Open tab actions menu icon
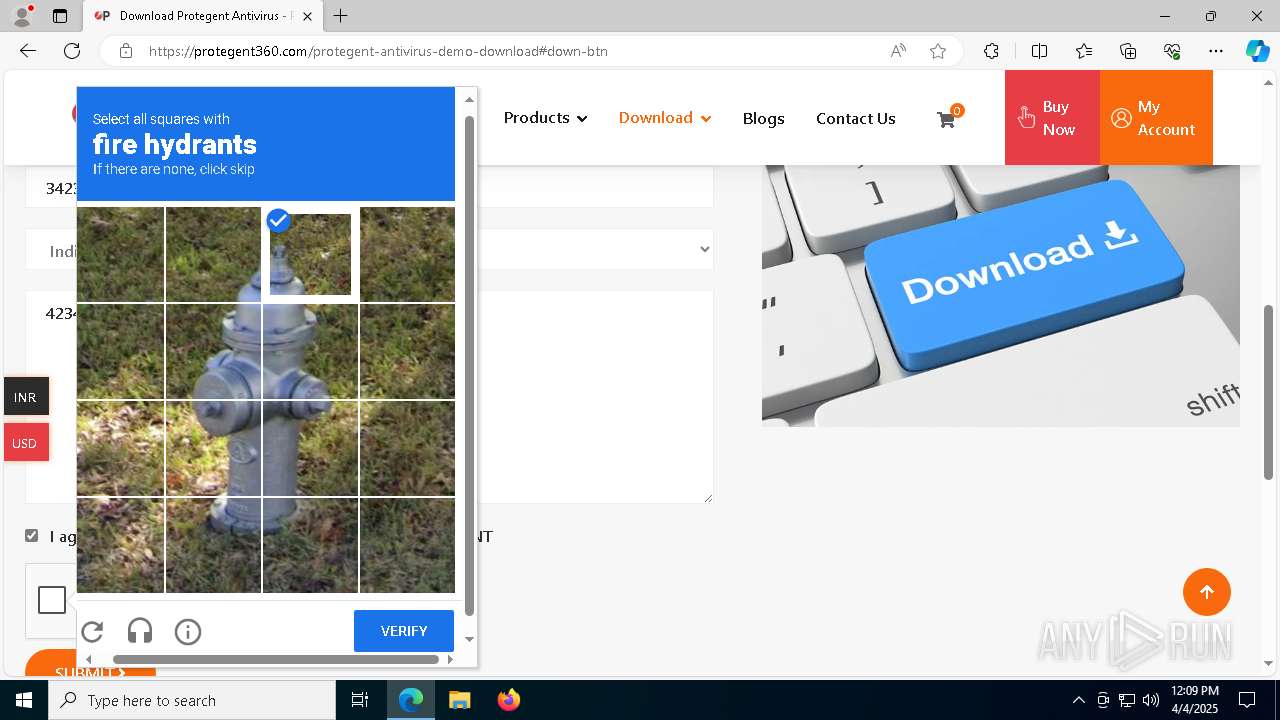This screenshot has width=1280, height=720. [60, 16]
